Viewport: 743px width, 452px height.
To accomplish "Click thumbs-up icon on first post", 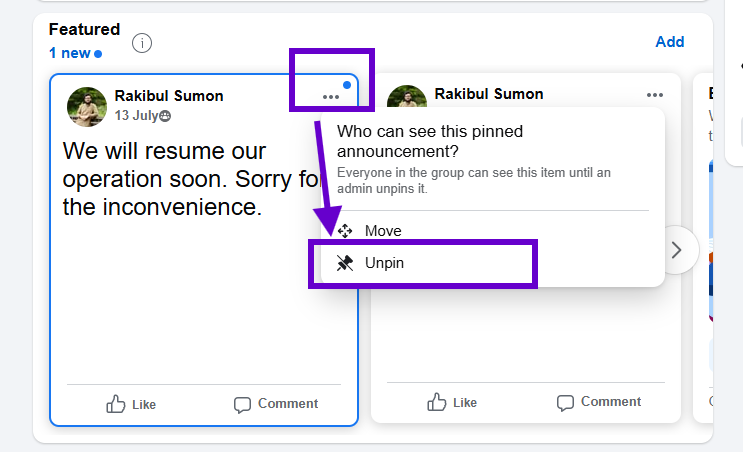I will [x=116, y=404].
